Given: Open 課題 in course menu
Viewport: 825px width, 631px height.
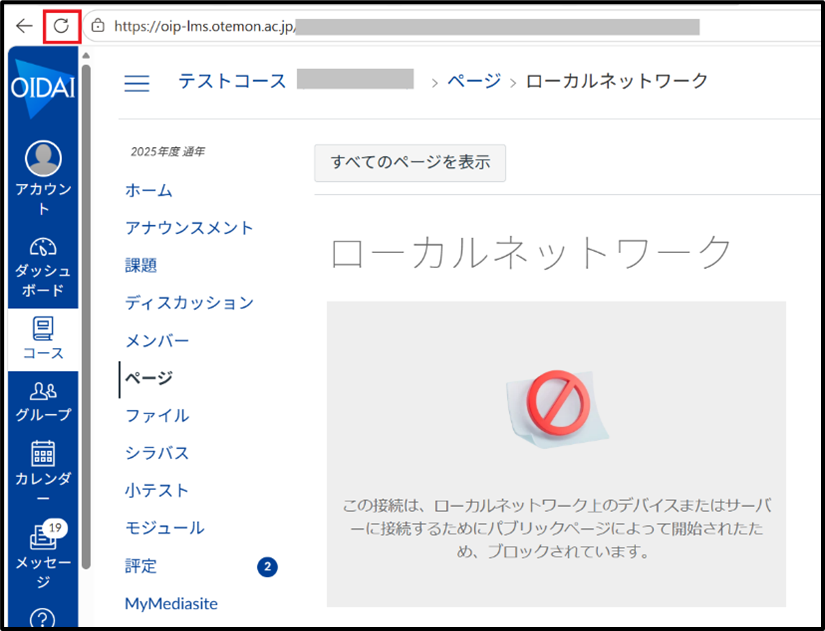Looking at the screenshot, I should click(x=141, y=265).
